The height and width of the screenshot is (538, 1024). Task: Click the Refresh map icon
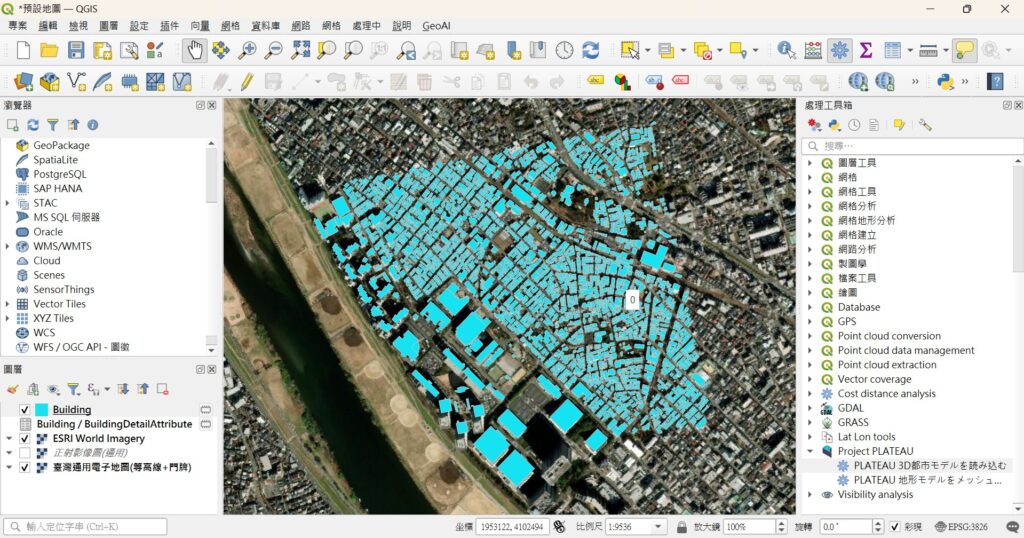point(591,50)
